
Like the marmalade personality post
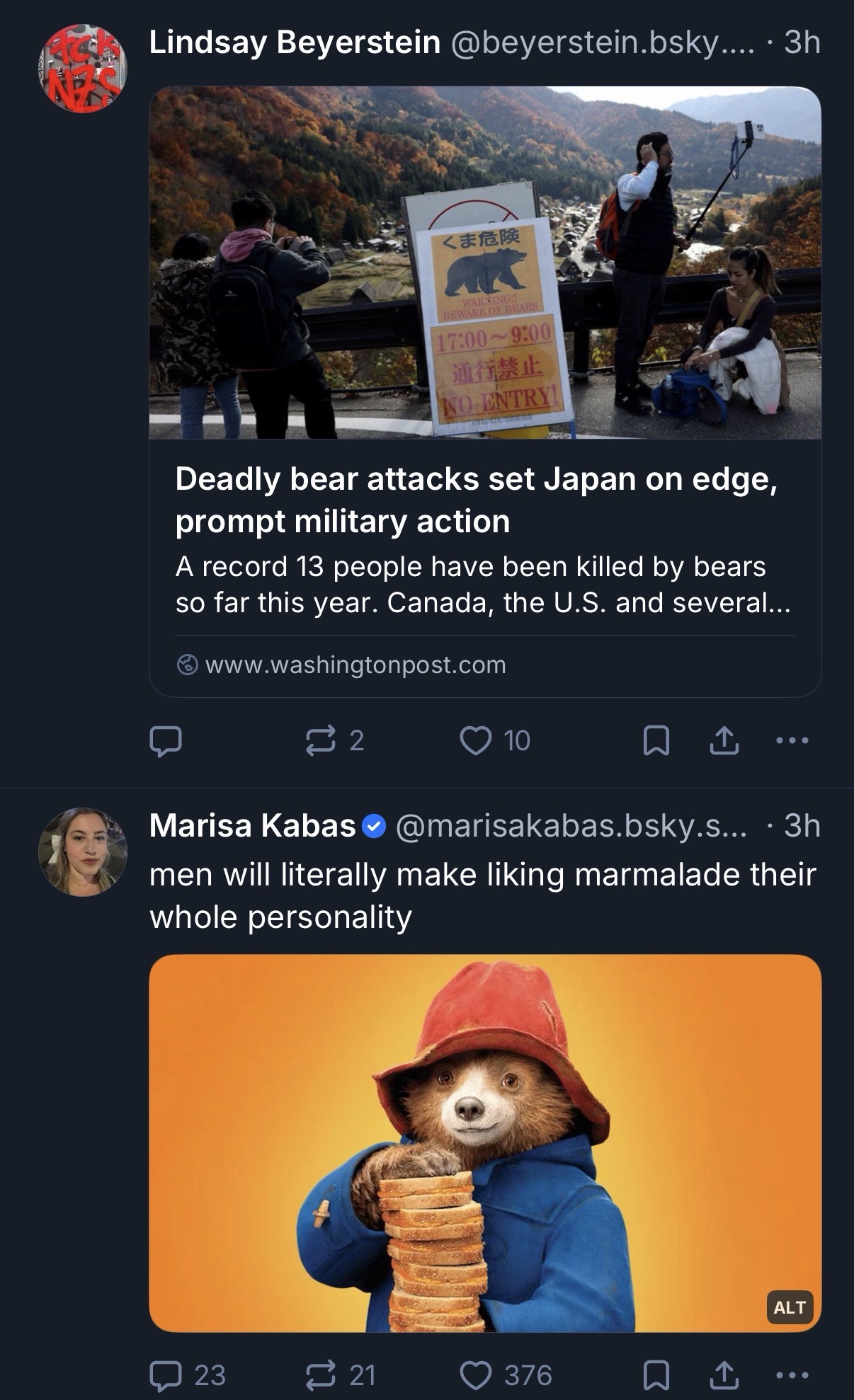tap(476, 1375)
